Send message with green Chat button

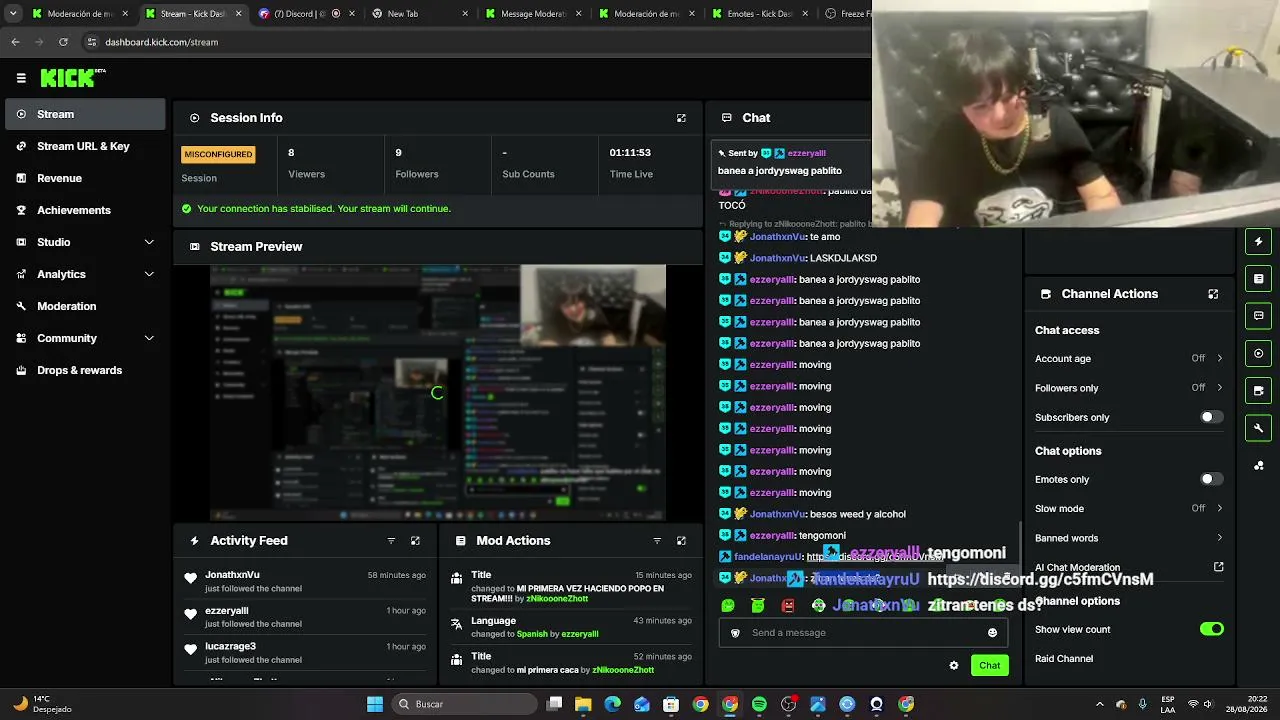pos(989,666)
